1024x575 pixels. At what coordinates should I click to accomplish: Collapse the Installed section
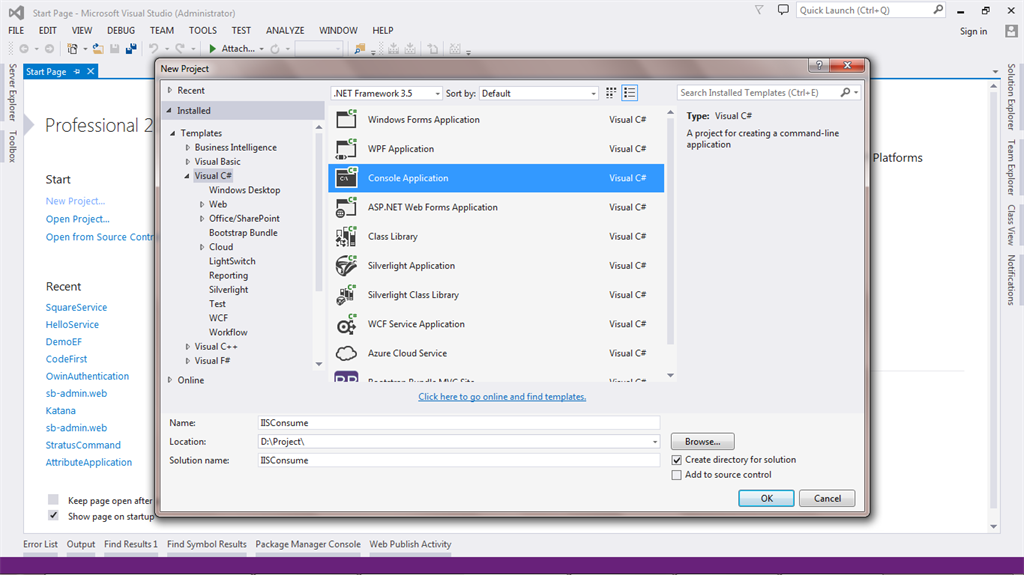pyautogui.click(x=169, y=110)
